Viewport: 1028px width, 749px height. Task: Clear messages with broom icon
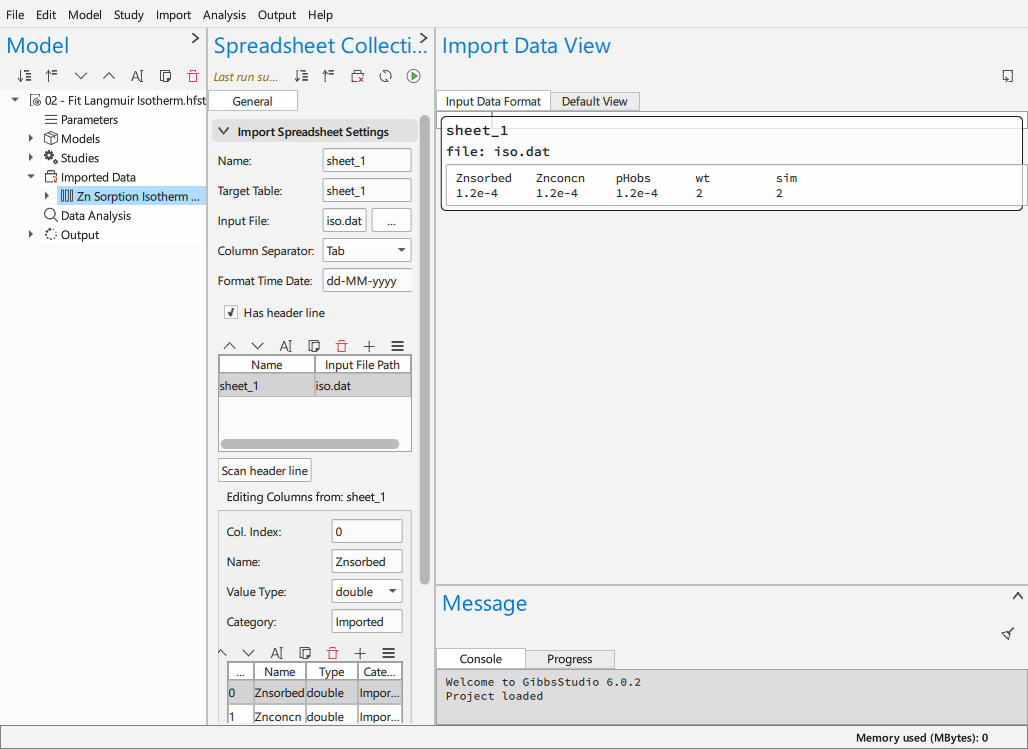(x=1008, y=634)
